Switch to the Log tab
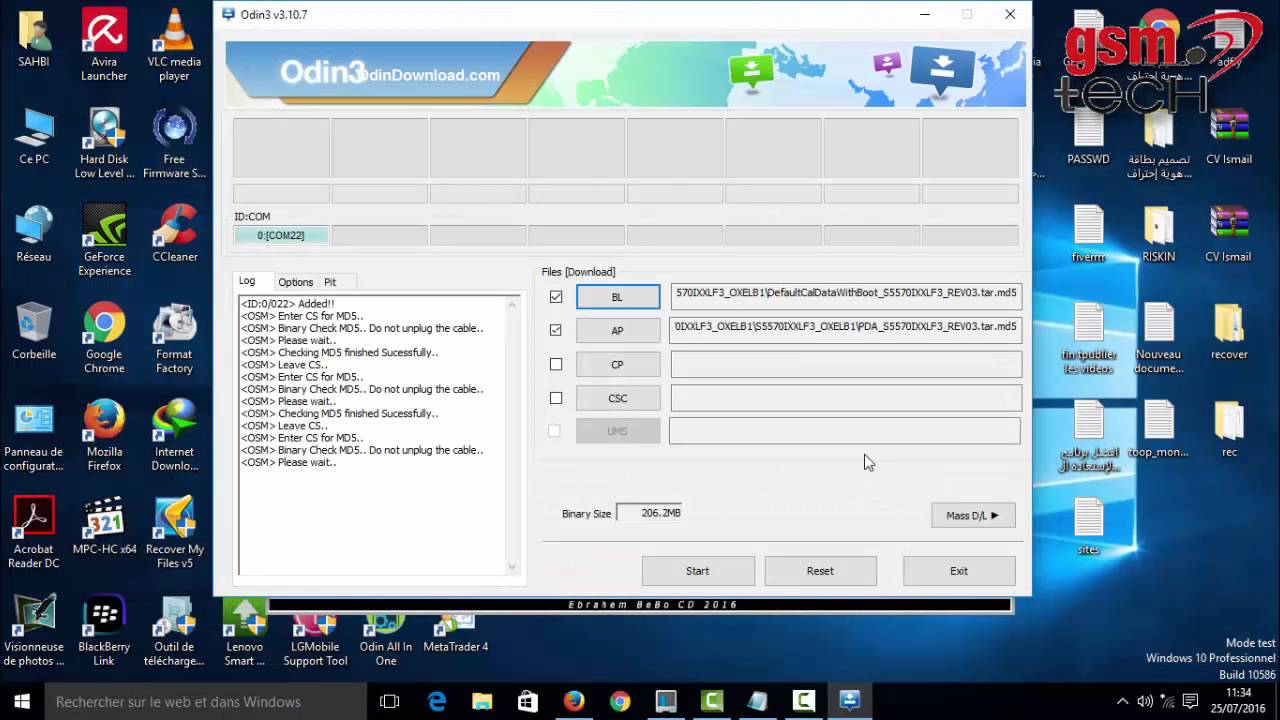This screenshot has width=1280, height=720. coord(247,281)
